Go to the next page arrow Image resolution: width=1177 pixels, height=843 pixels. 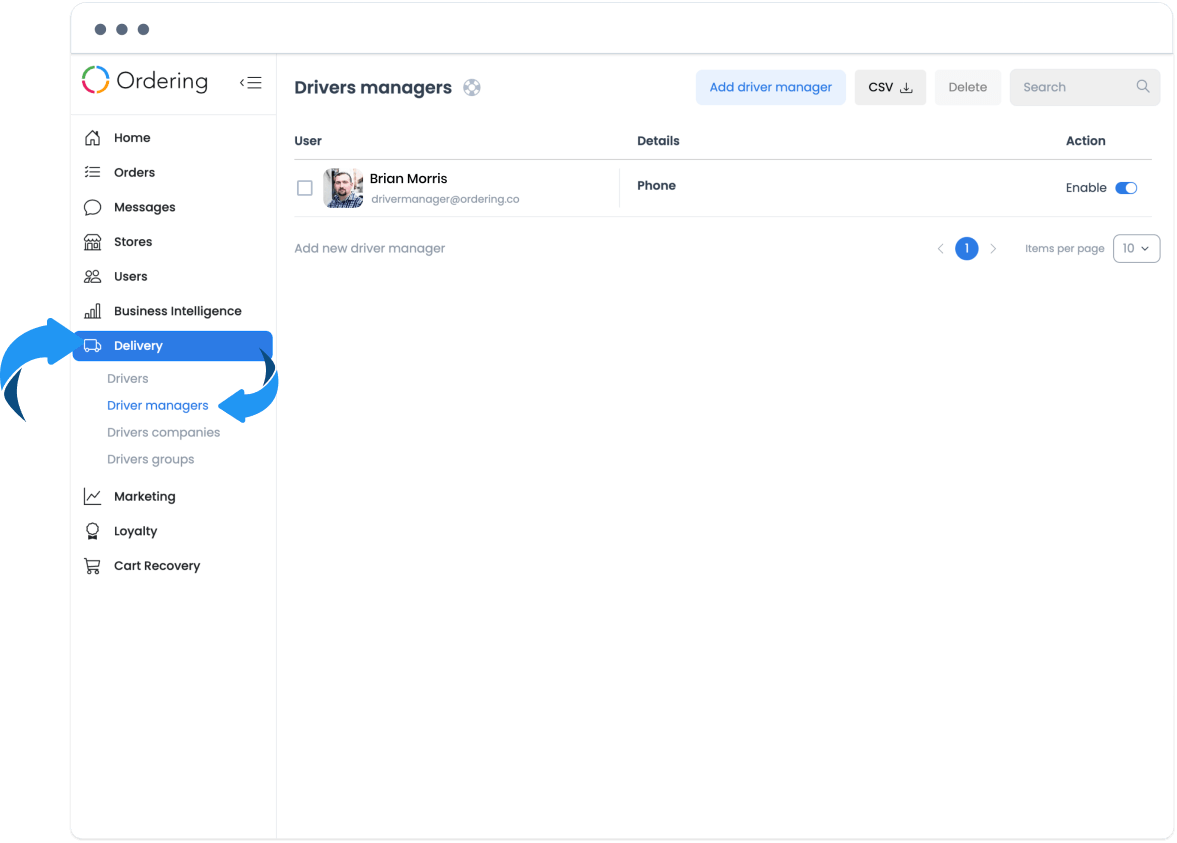click(x=993, y=248)
